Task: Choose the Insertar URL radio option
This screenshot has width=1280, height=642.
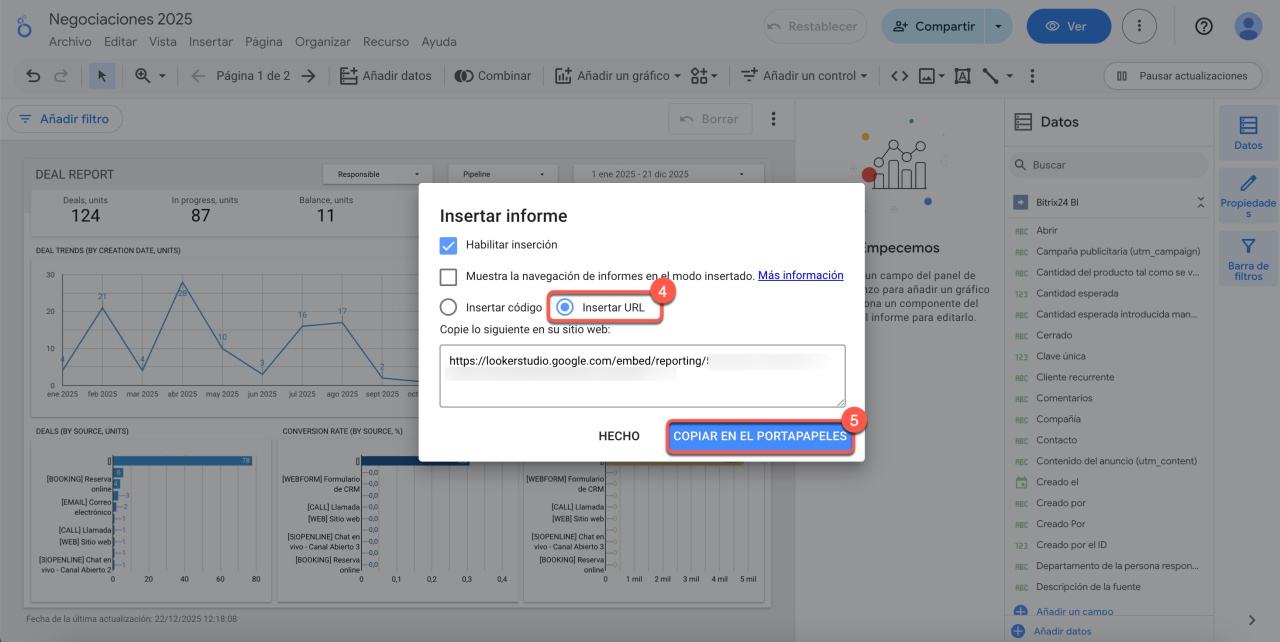Action: pos(565,307)
